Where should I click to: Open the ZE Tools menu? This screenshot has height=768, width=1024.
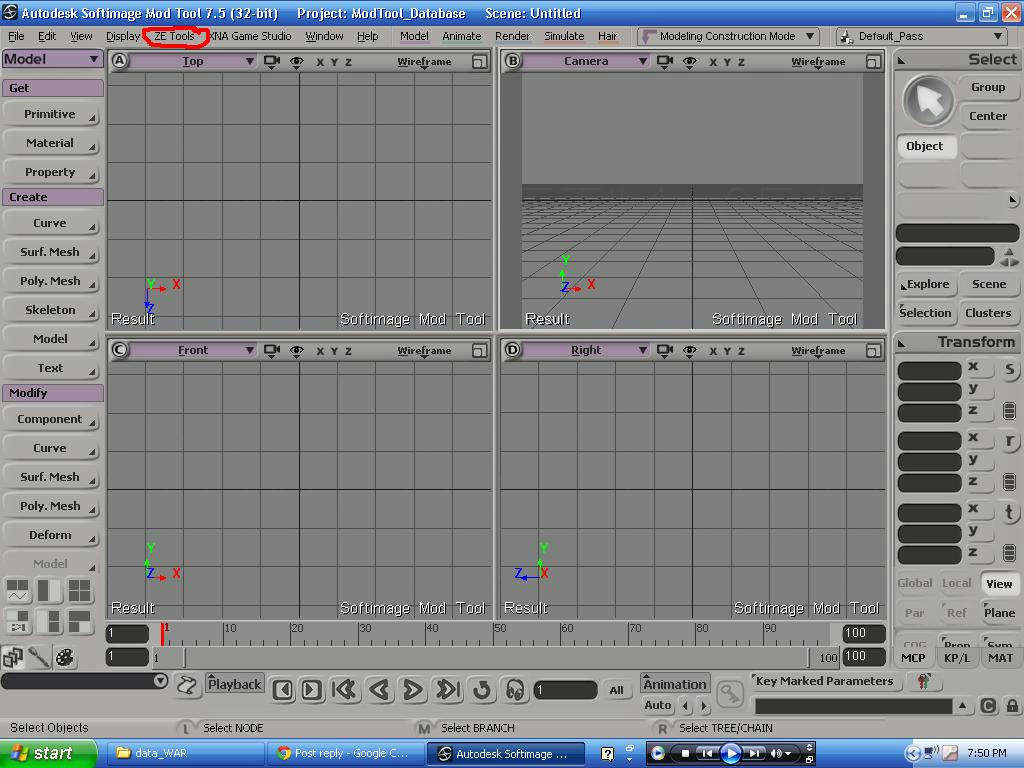(174, 37)
